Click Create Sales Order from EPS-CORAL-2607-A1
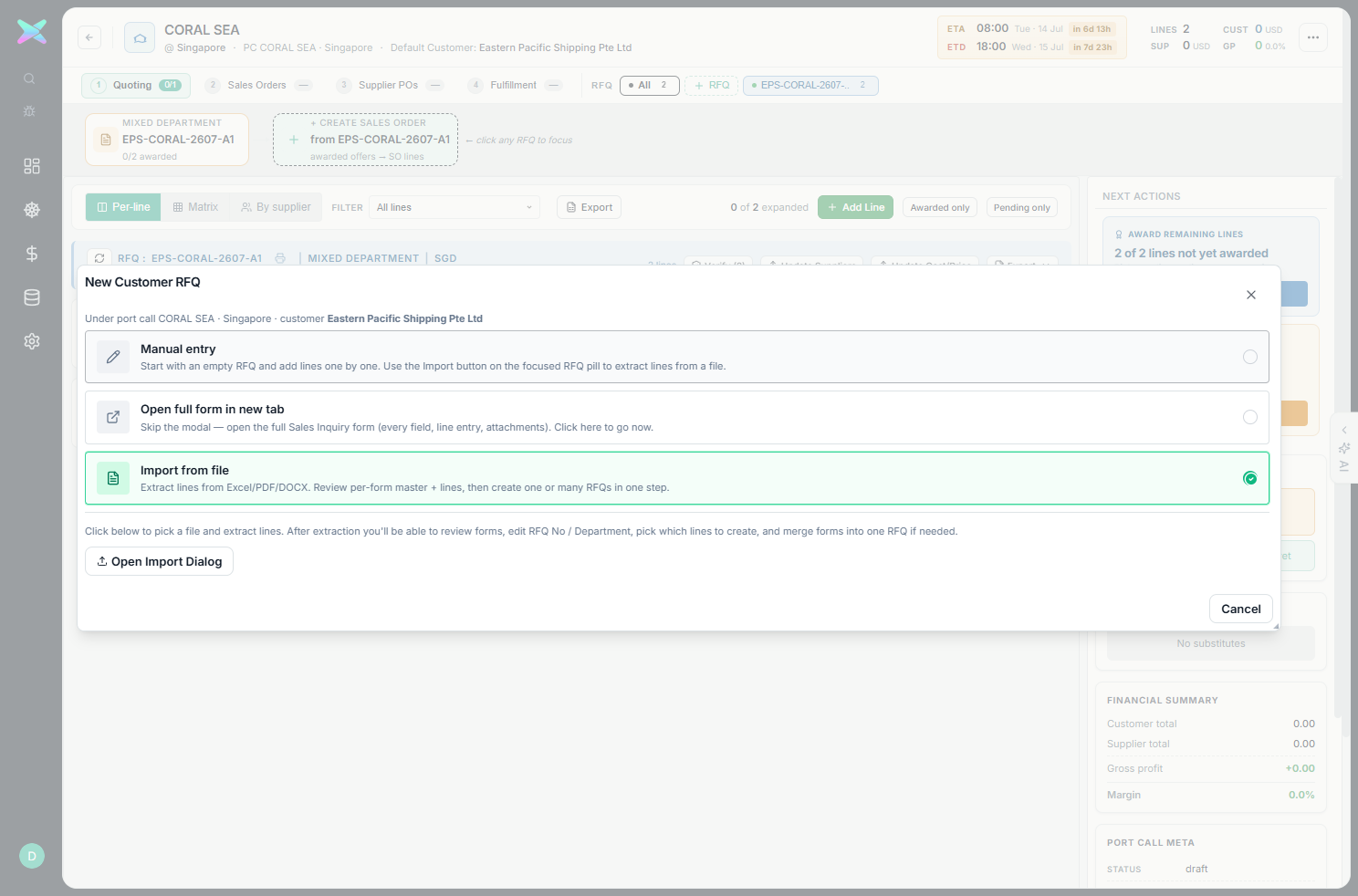1358x896 pixels. point(366,140)
